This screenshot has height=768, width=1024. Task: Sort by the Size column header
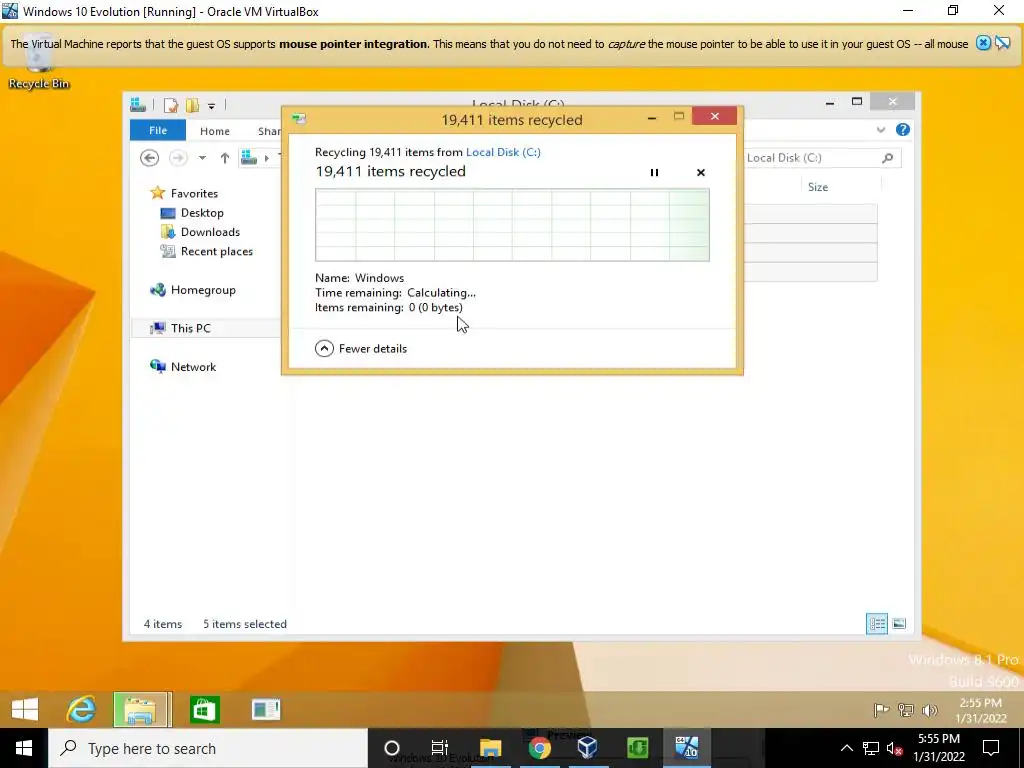click(x=818, y=187)
